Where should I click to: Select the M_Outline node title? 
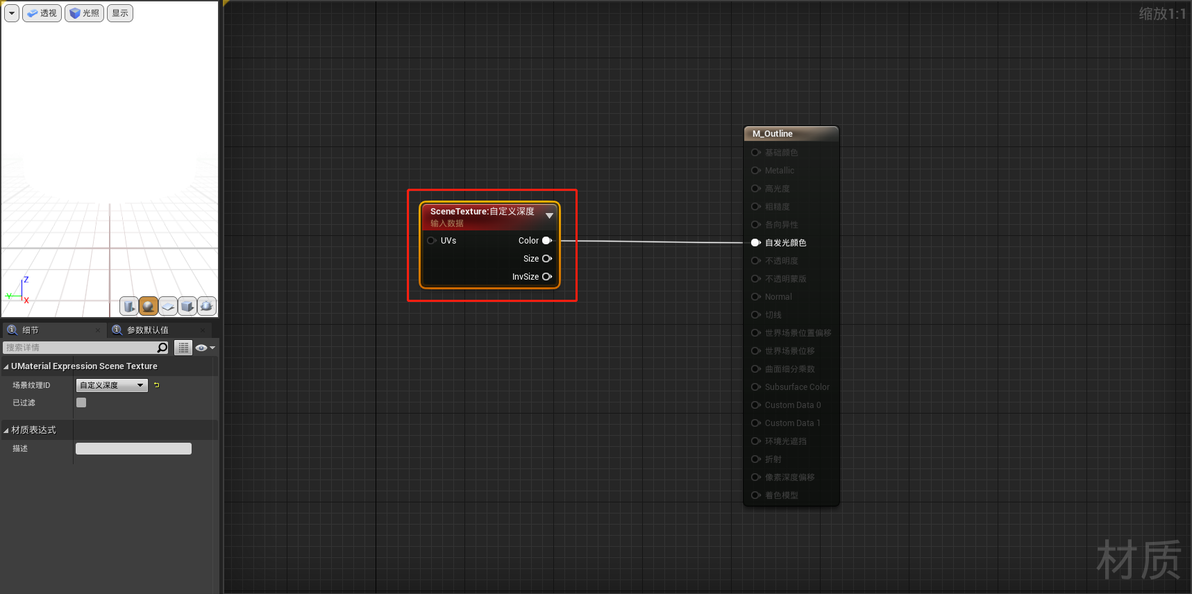tap(772, 134)
